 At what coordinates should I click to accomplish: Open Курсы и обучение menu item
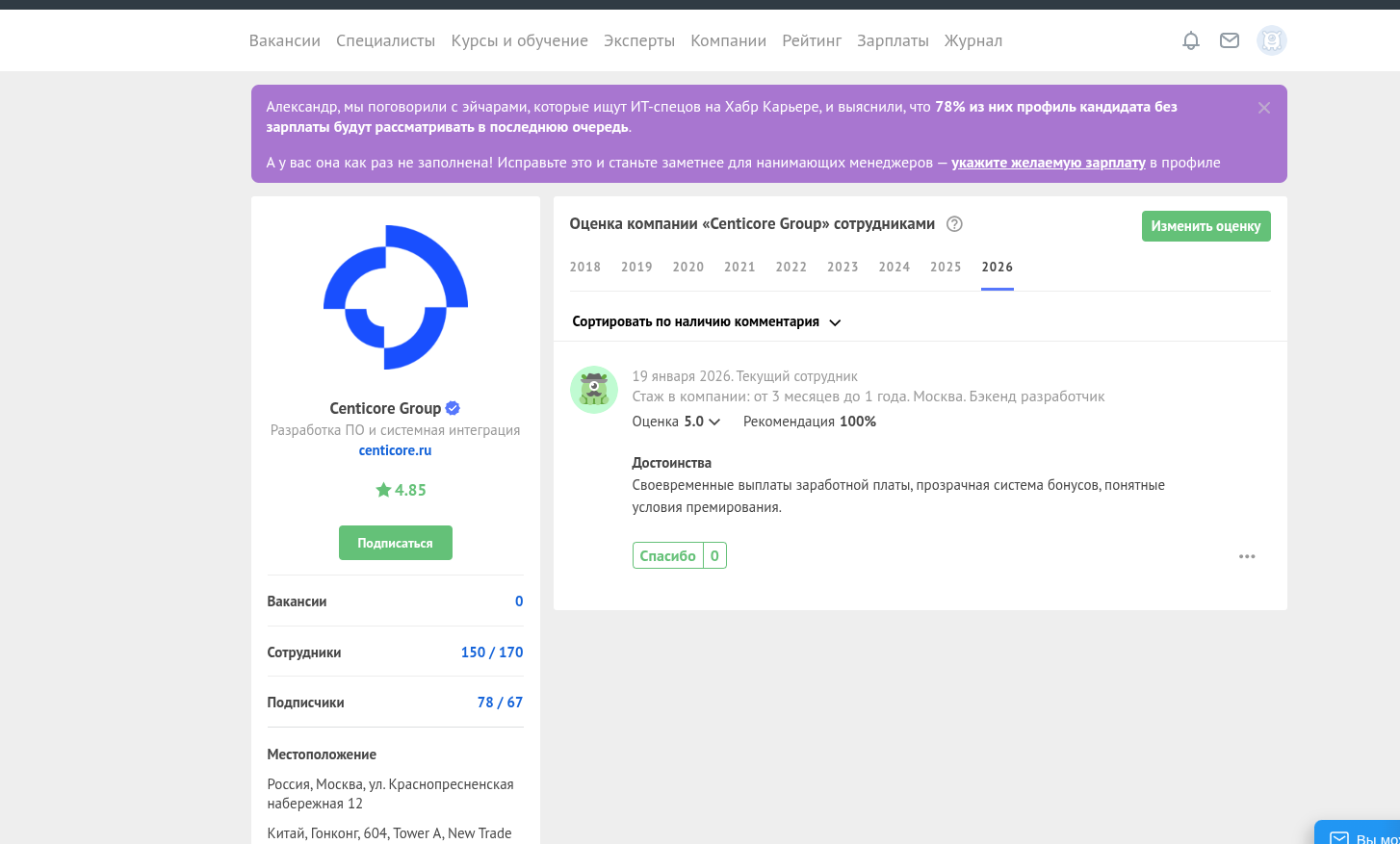[x=519, y=40]
